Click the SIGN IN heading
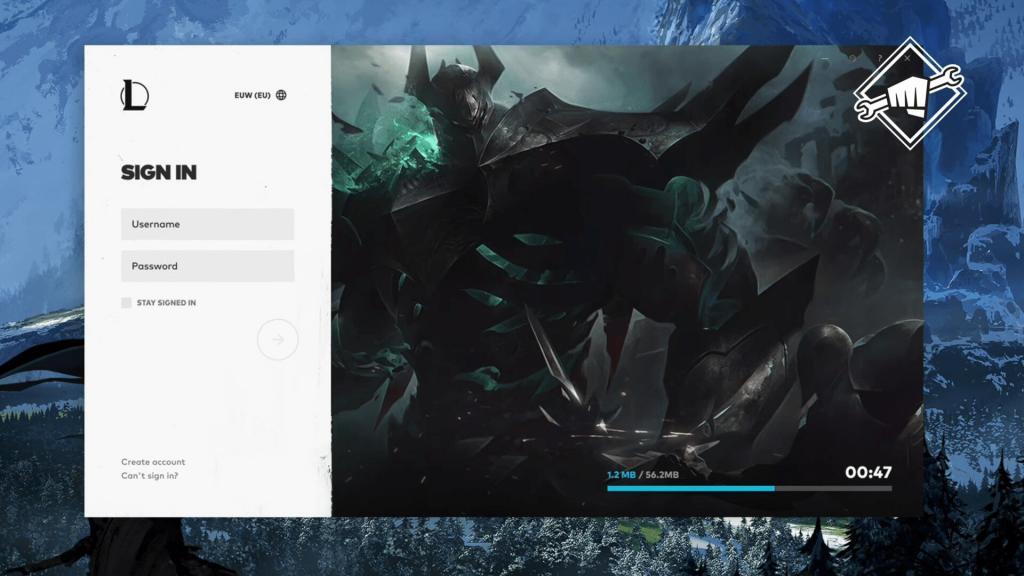This screenshot has width=1024, height=576. (x=159, y=172)
